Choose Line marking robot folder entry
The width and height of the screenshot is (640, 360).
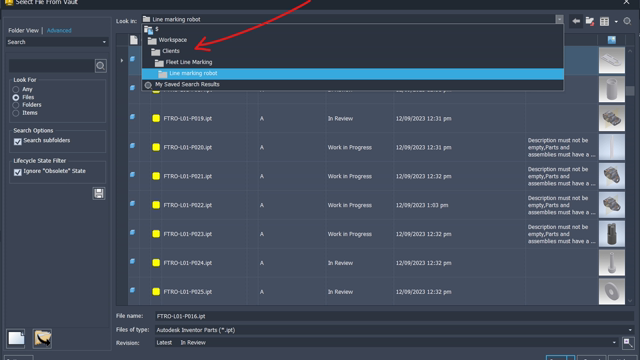(353, 73)
